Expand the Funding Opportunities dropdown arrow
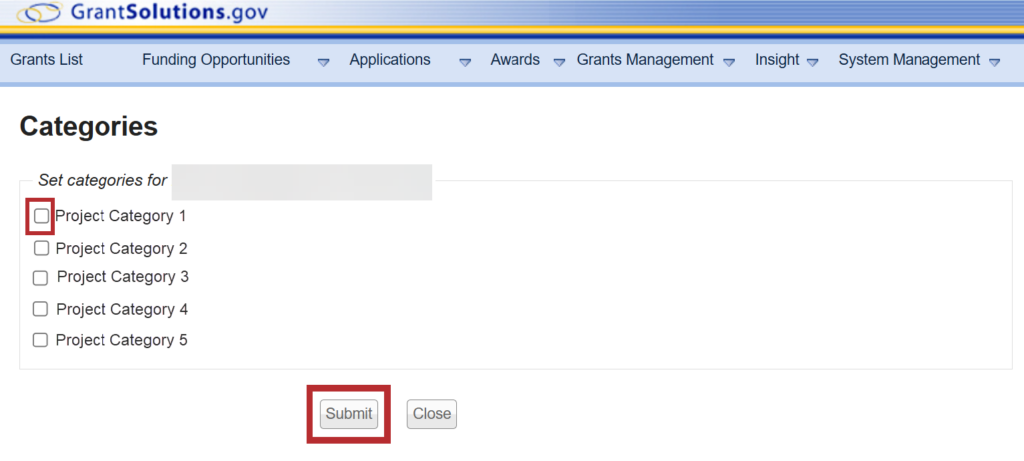 (323, 62)
